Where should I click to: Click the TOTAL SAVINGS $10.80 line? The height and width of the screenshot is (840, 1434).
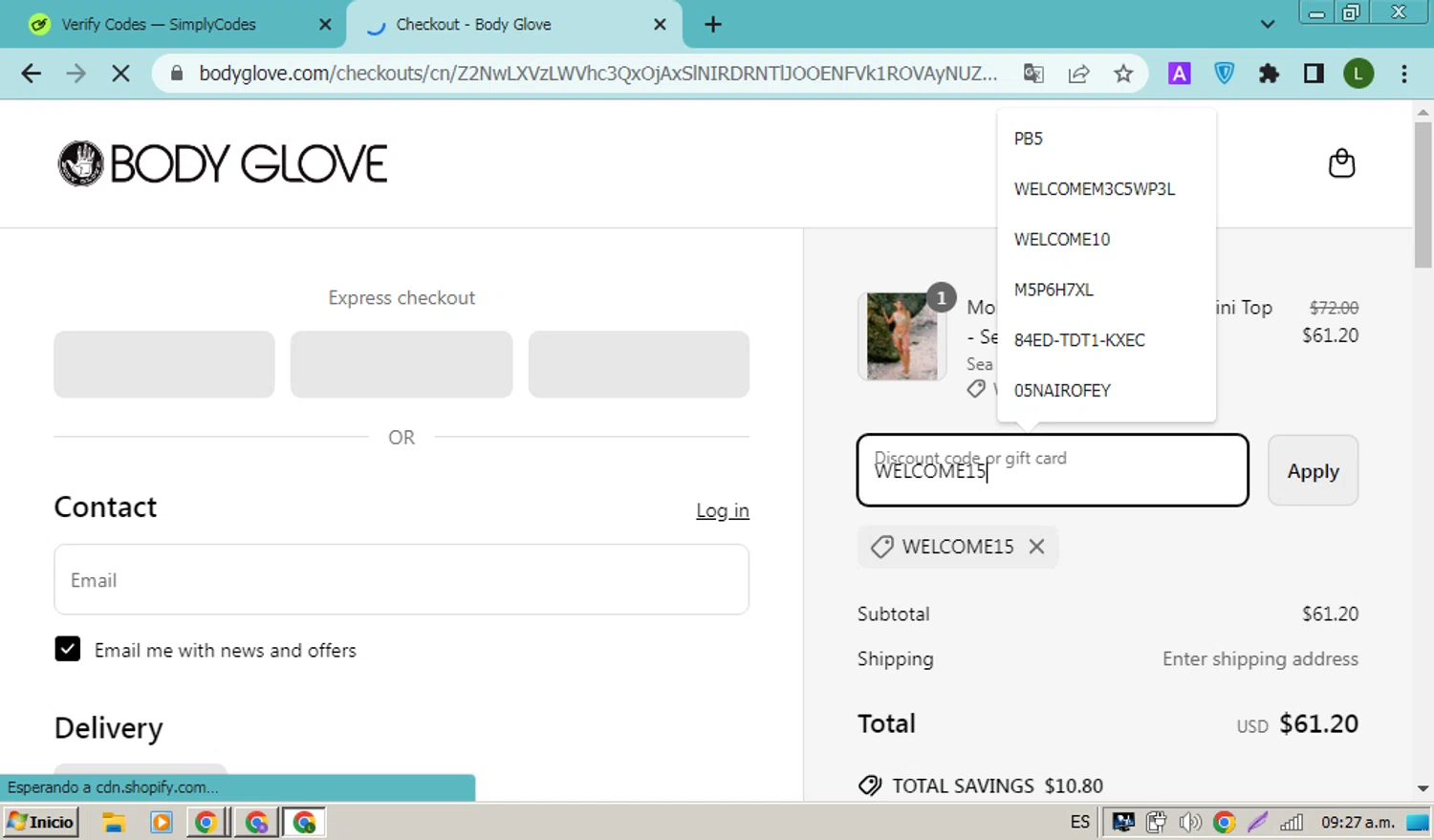(980, 786)
